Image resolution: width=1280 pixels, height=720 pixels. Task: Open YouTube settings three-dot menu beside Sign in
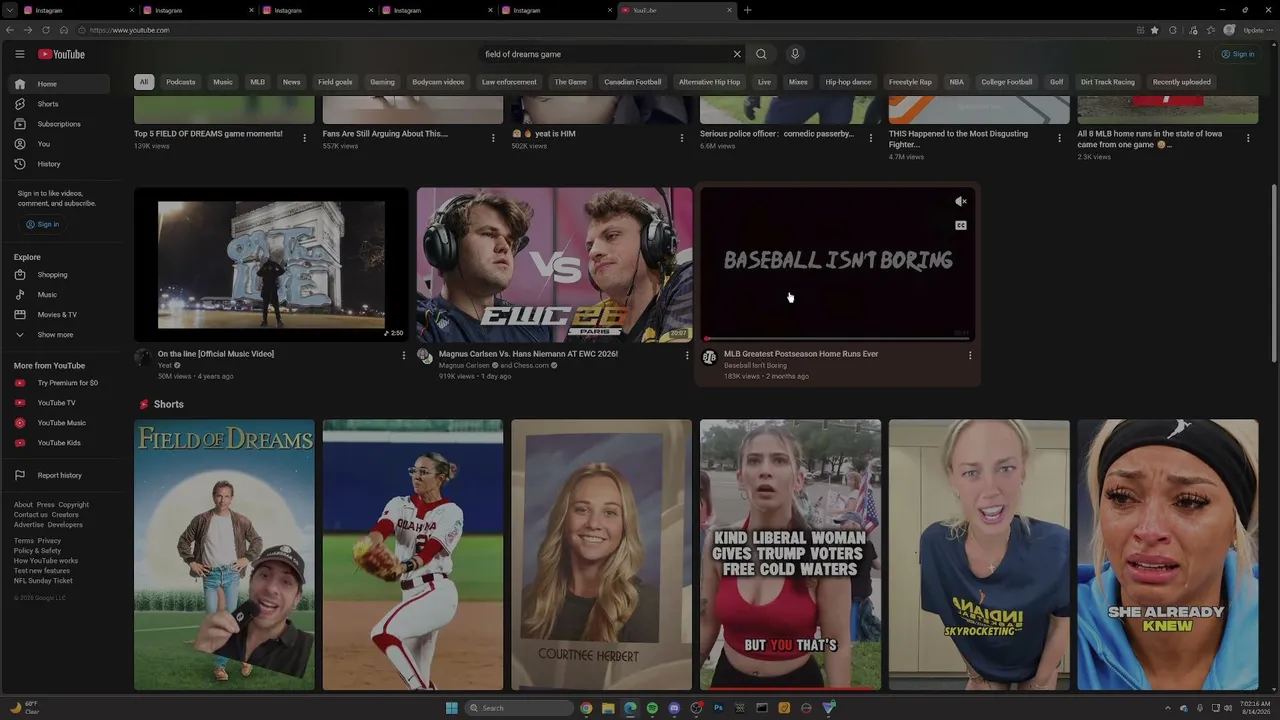(x=1199, y=54)
